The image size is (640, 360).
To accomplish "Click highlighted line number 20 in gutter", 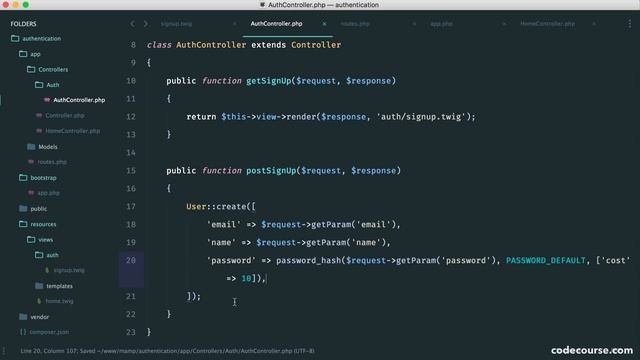I will click(131, 260).
